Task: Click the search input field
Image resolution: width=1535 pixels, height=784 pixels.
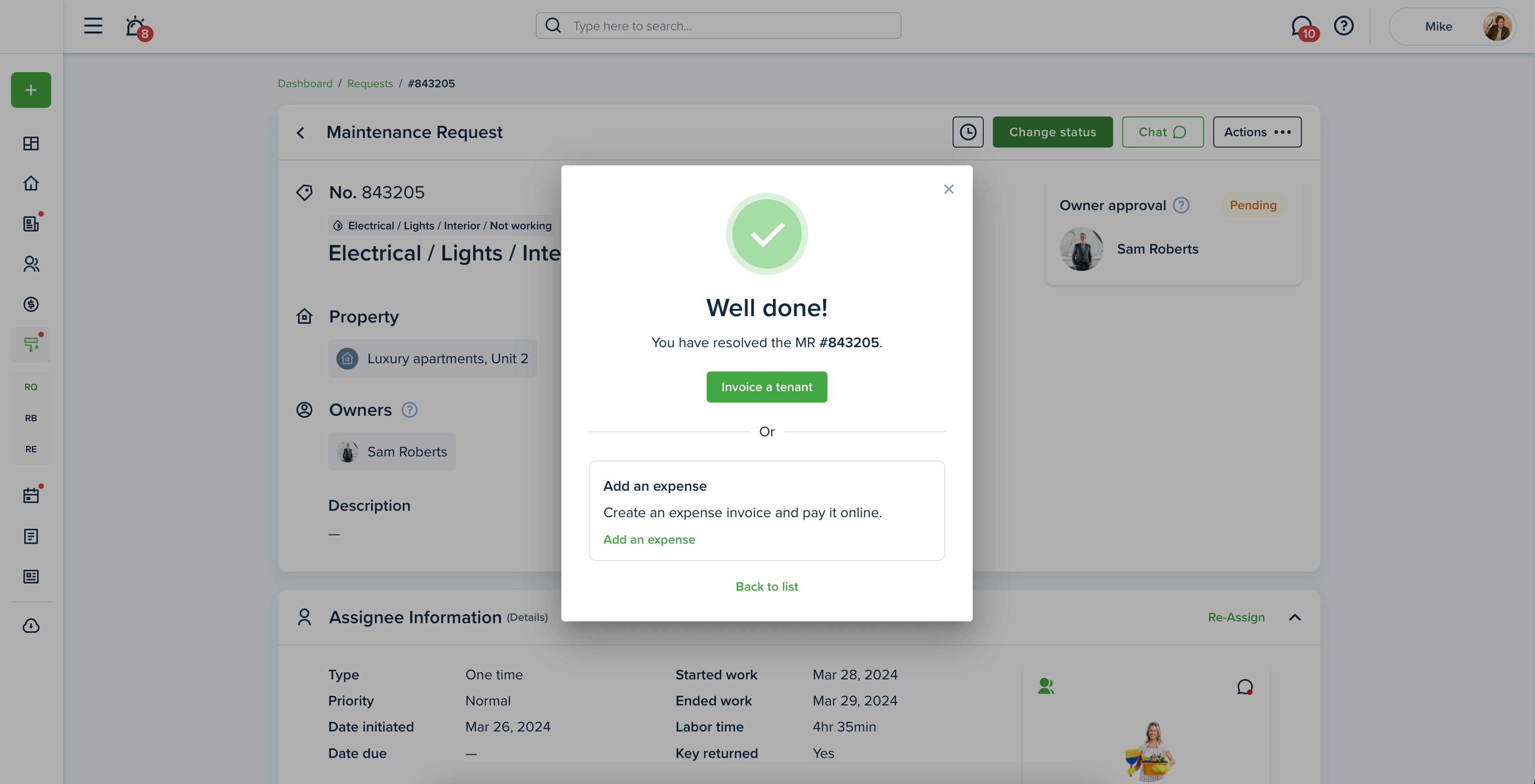Action: (718, 26)
